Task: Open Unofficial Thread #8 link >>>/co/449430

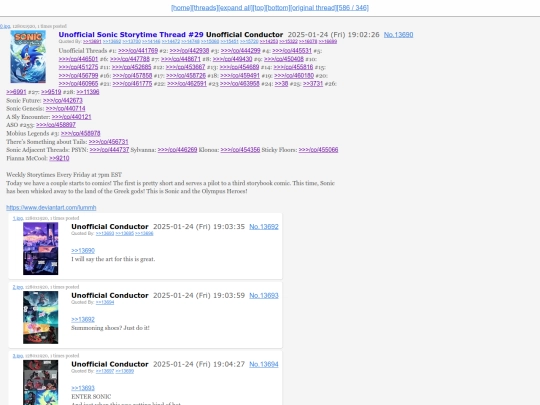Action: [232, 59]
